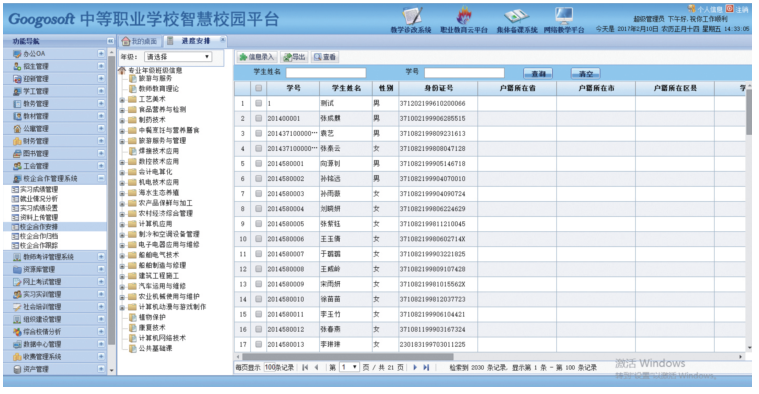Go to the next page with pager arrow
Image resolution: width=759 pixels, height=394 pixels.
click(415, 367)
